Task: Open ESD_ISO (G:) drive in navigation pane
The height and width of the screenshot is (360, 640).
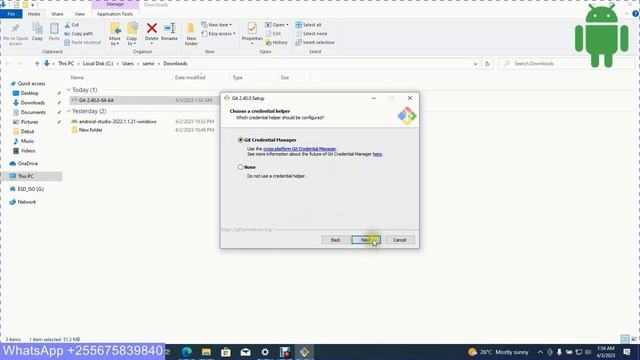Action: coord(31,189)
